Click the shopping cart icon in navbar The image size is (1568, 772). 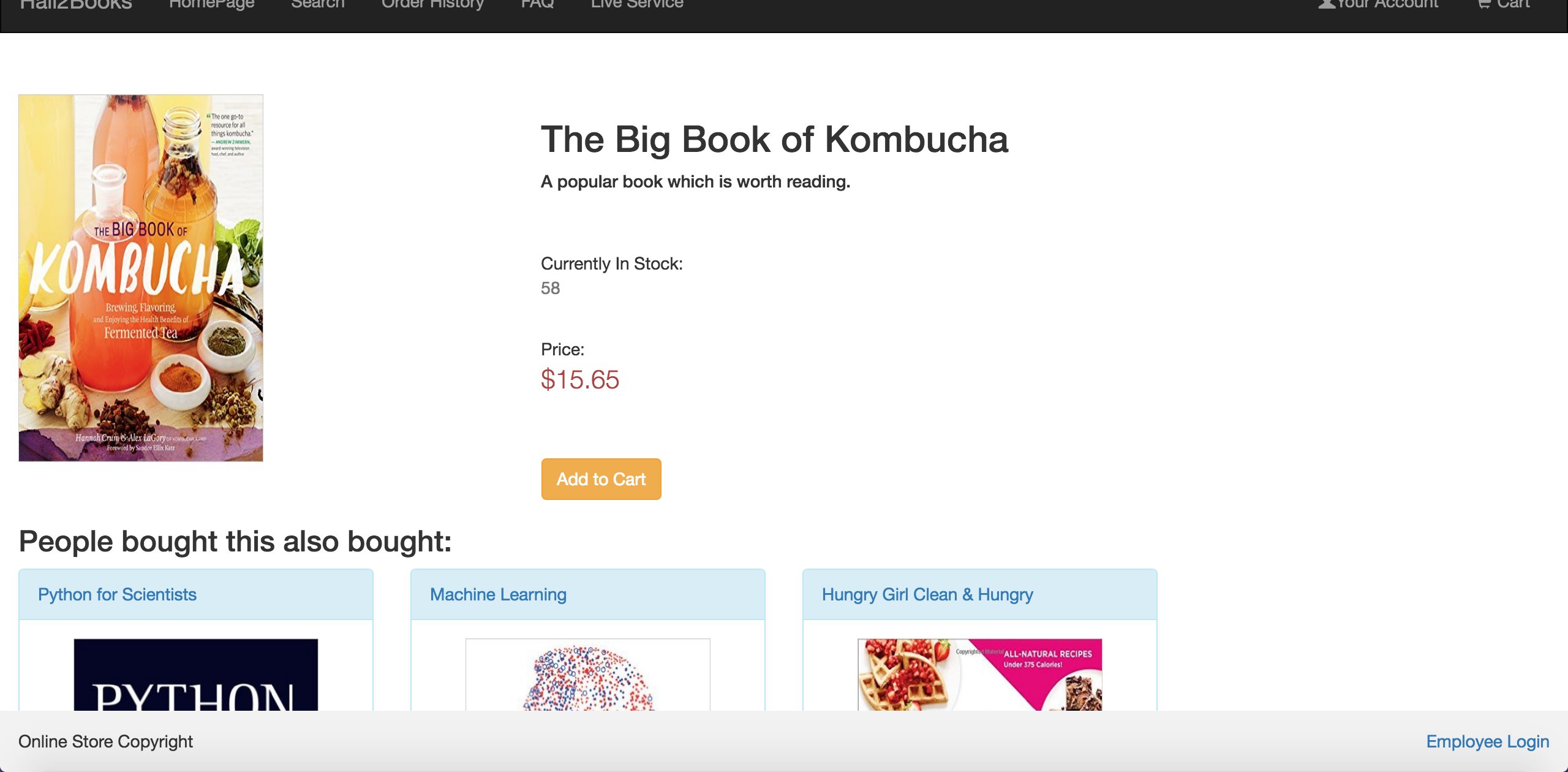pyautogui.click(x=1485, y=4)
